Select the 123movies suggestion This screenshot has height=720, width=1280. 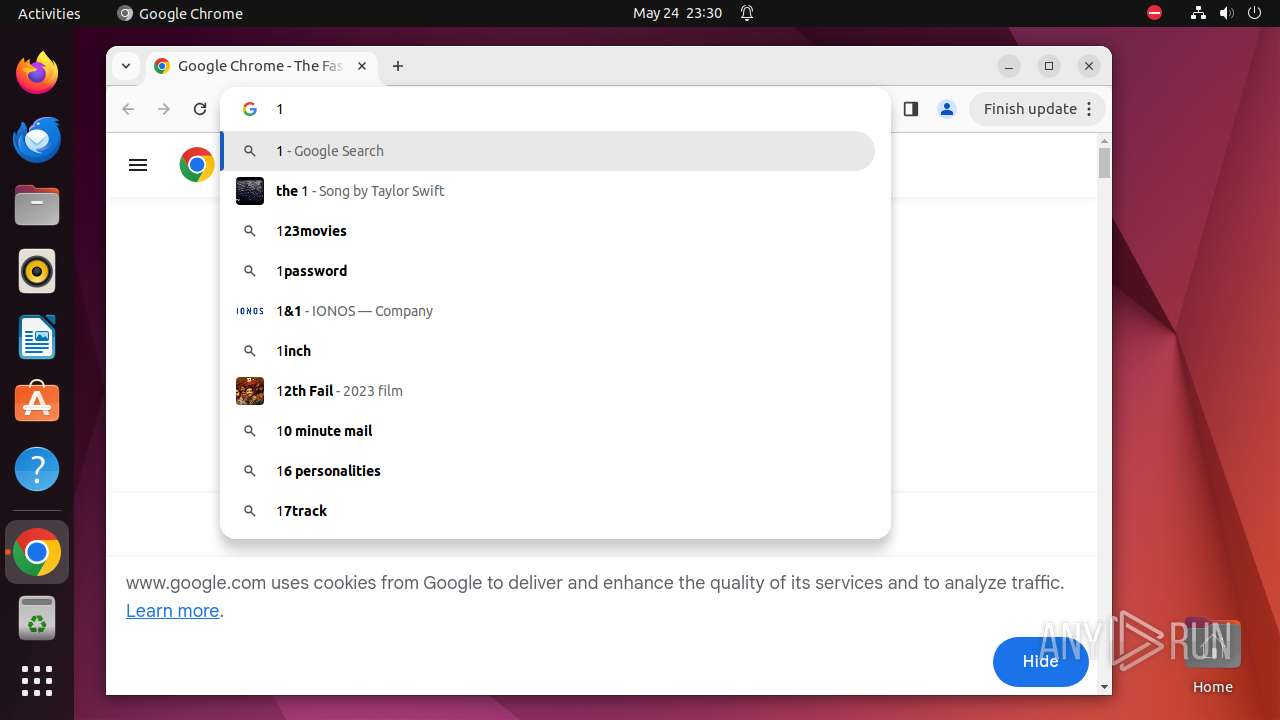548,231
